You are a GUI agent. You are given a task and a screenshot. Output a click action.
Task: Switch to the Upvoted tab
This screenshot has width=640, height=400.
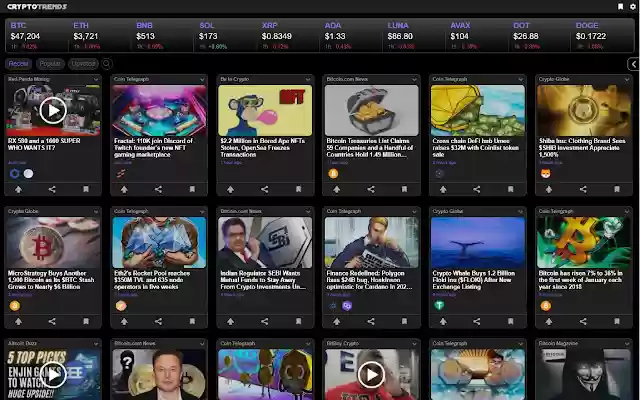(x=83, y=64)
